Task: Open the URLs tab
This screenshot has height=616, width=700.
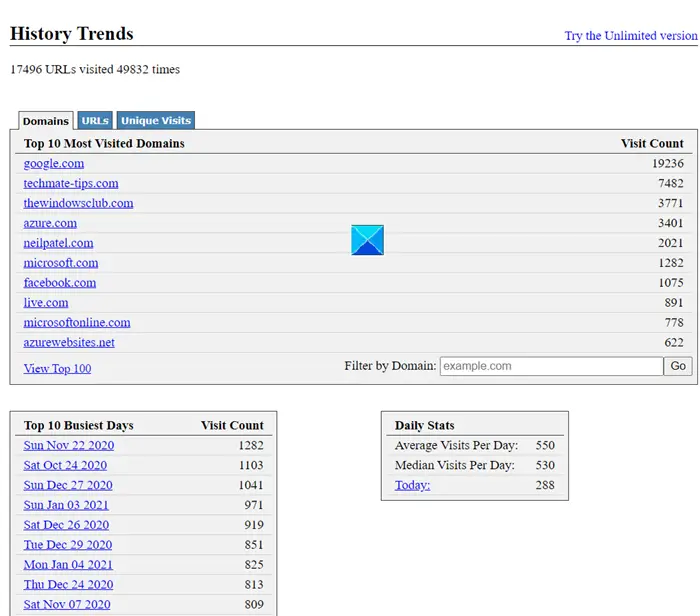Action: tap(95, 120)
